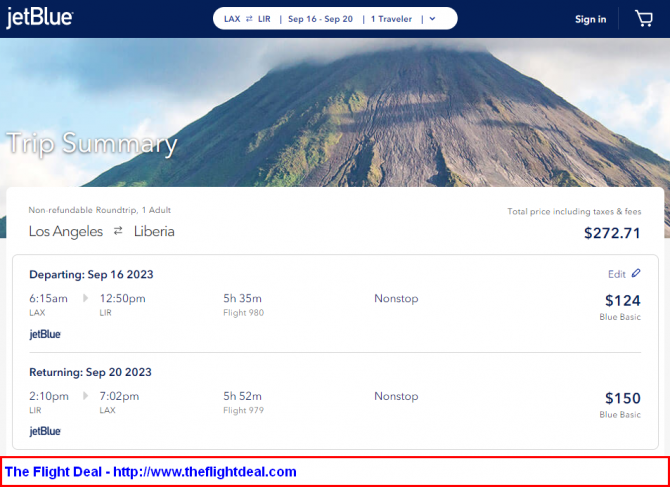This screenshot has height=487, width=670.
Task: Click Edit for the departing flight
Action: pos(617,274)
